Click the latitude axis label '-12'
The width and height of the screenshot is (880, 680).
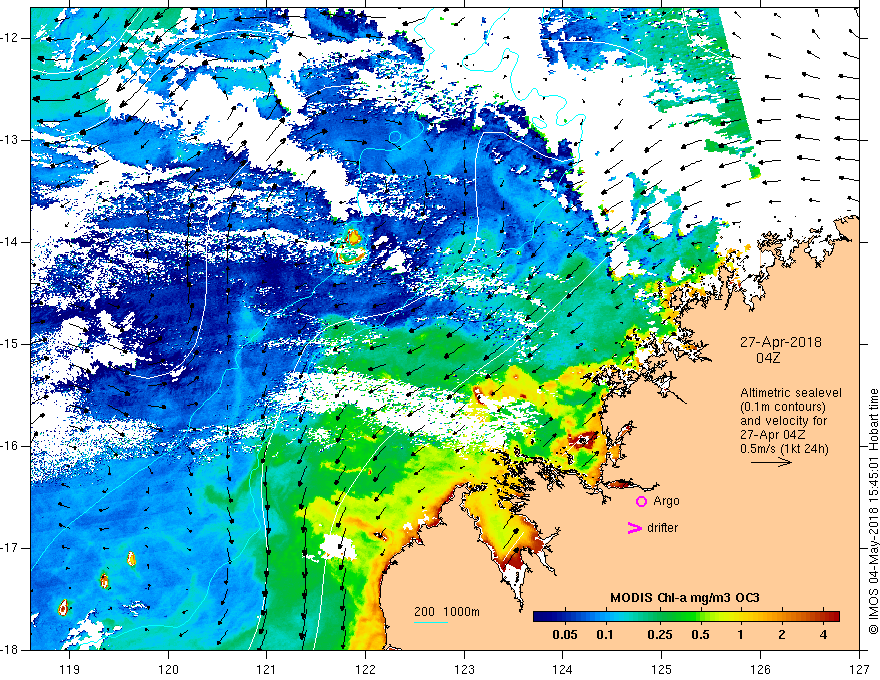[x=11, y=38]
